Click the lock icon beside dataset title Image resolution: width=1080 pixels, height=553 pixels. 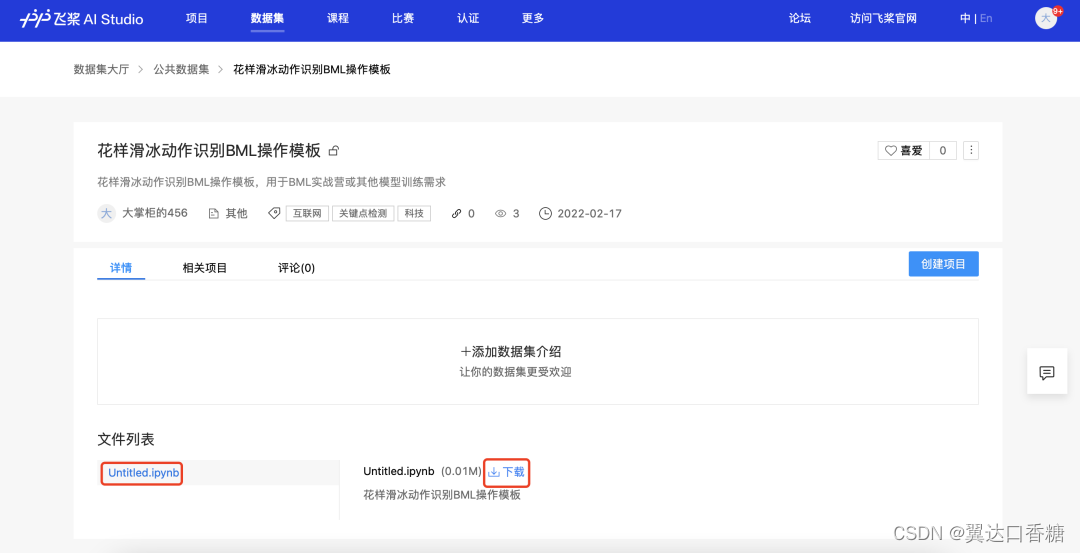tap(334, 150)
